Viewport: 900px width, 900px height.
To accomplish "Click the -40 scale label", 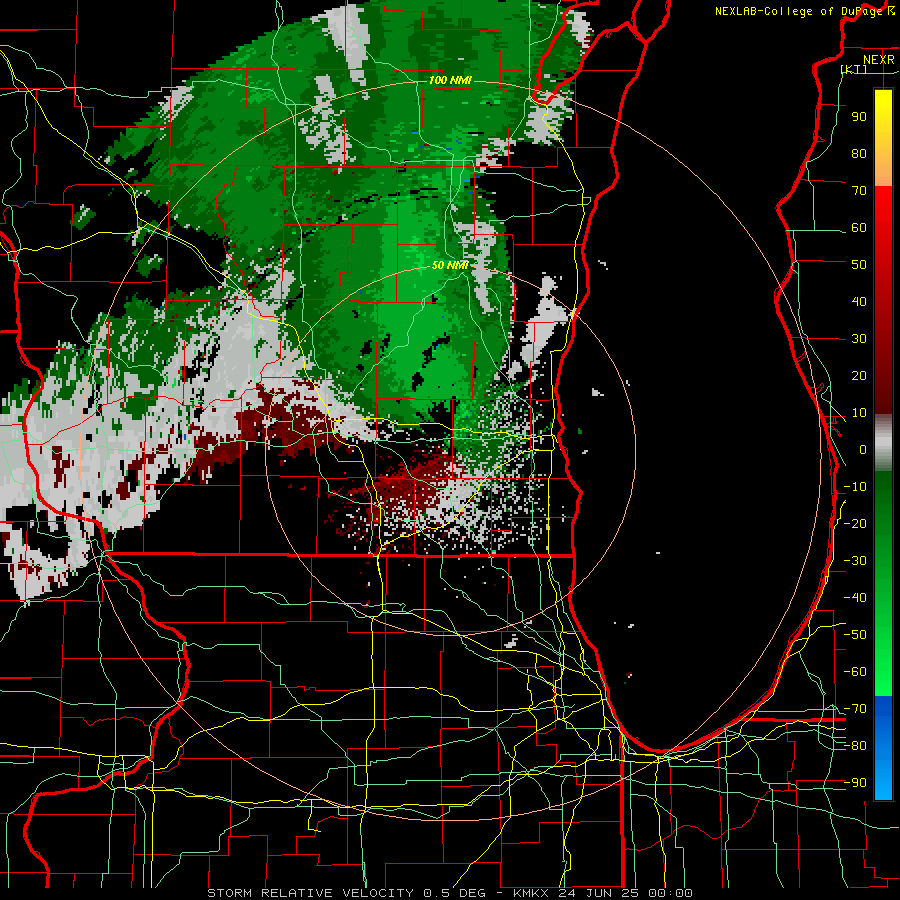I will (855, 598).
